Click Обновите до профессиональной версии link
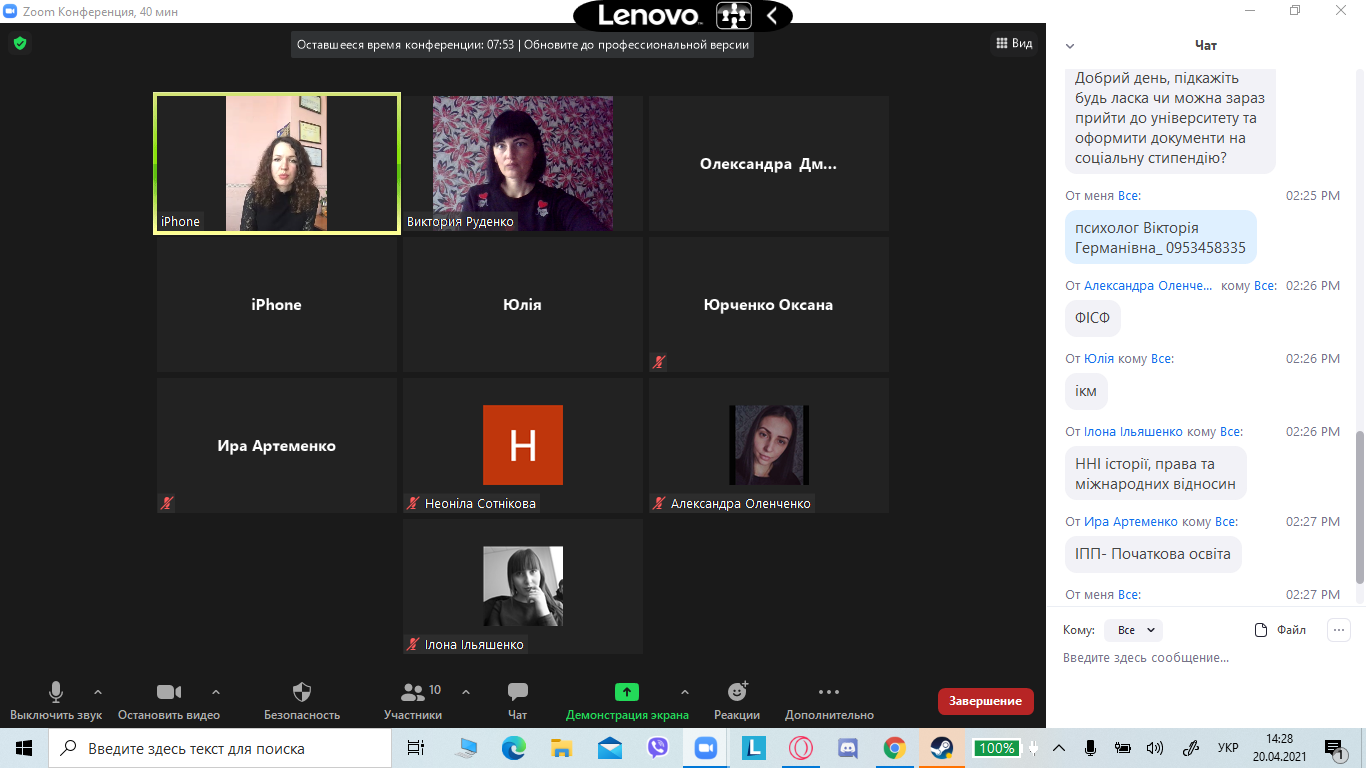Viewport: 1366px width, 768px height. point(636,44)
